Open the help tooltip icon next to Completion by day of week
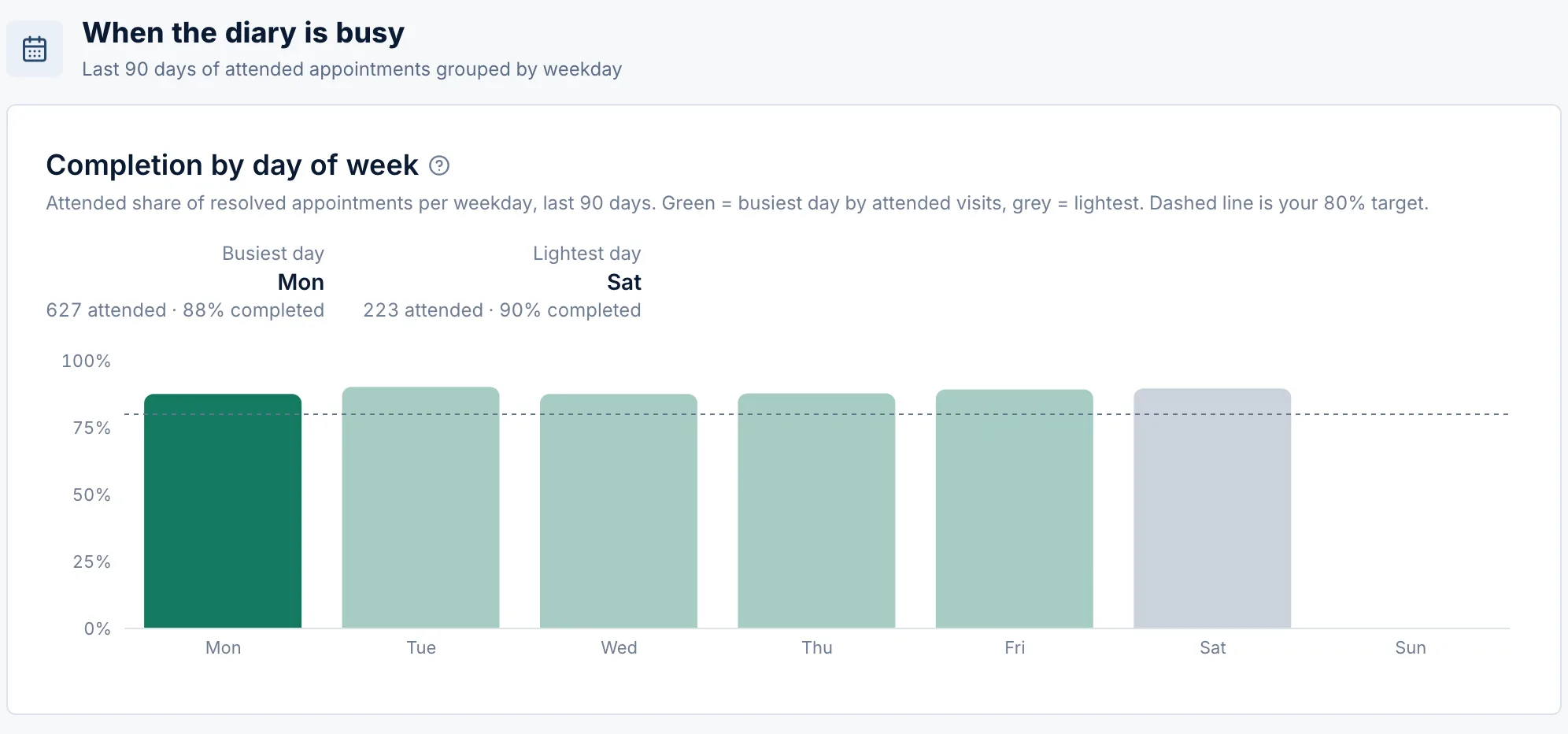1568x734 pixels. click(439, 165)
